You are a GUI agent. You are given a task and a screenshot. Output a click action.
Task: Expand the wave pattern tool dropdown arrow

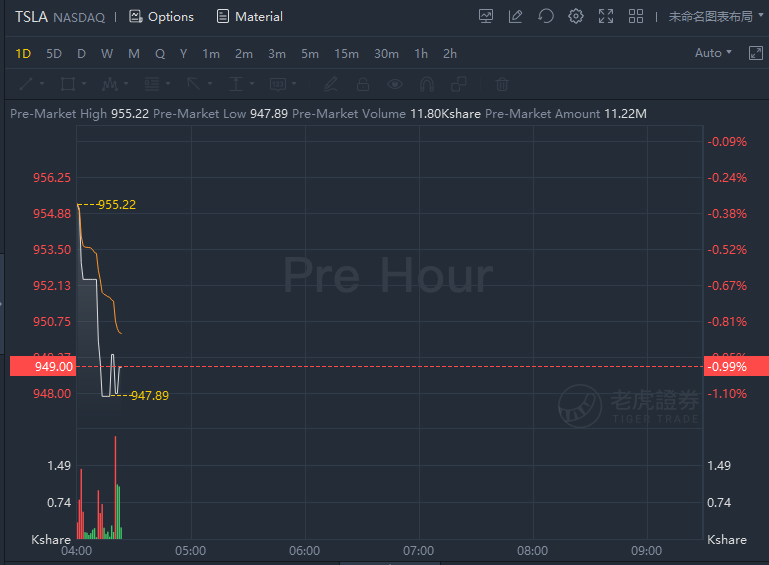(126, 84)
